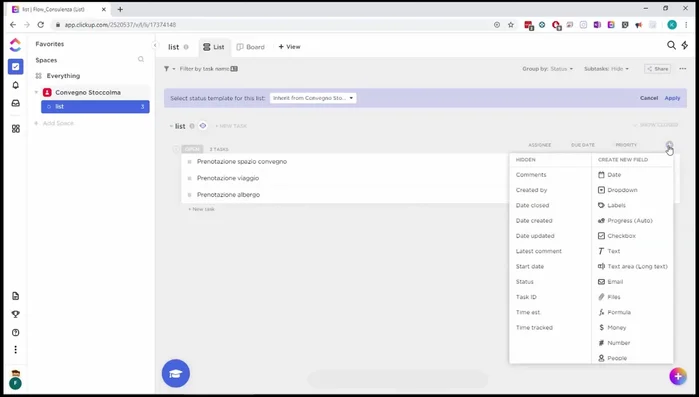This screenshot has height=397, width=699.
Task: Click status box of Prenotazione spazio convegno
Action: coord(189,162)
